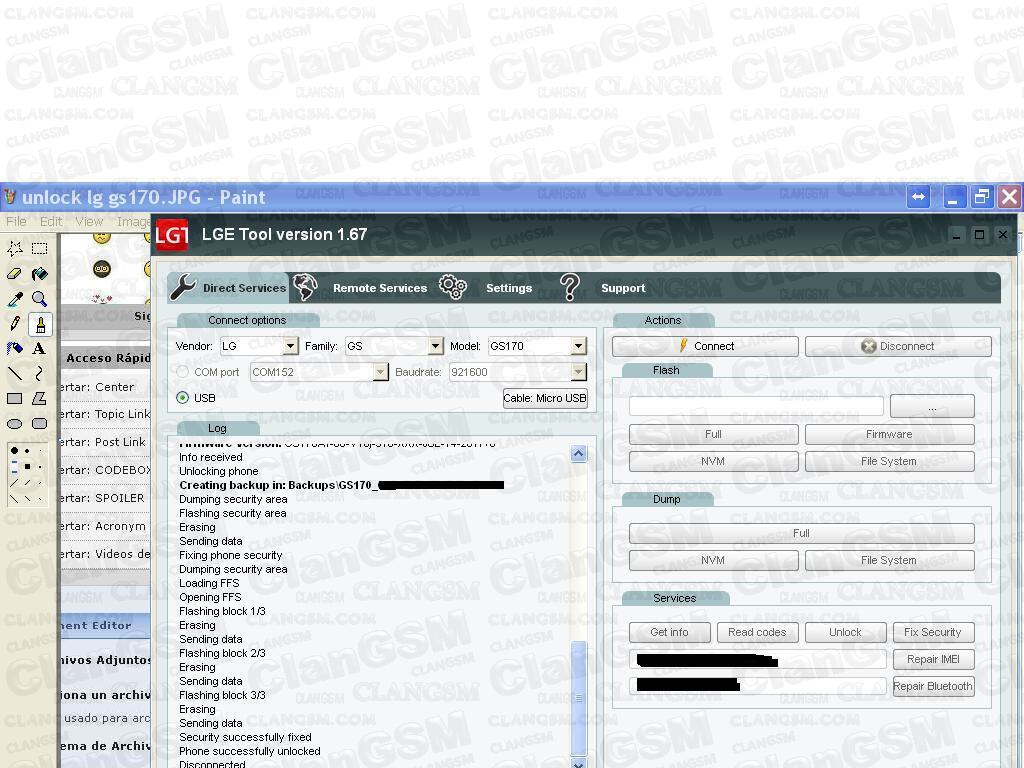Select the COM port radio button
The image size is (1024, 768).
pyautogui.click(x=183, y=372)
